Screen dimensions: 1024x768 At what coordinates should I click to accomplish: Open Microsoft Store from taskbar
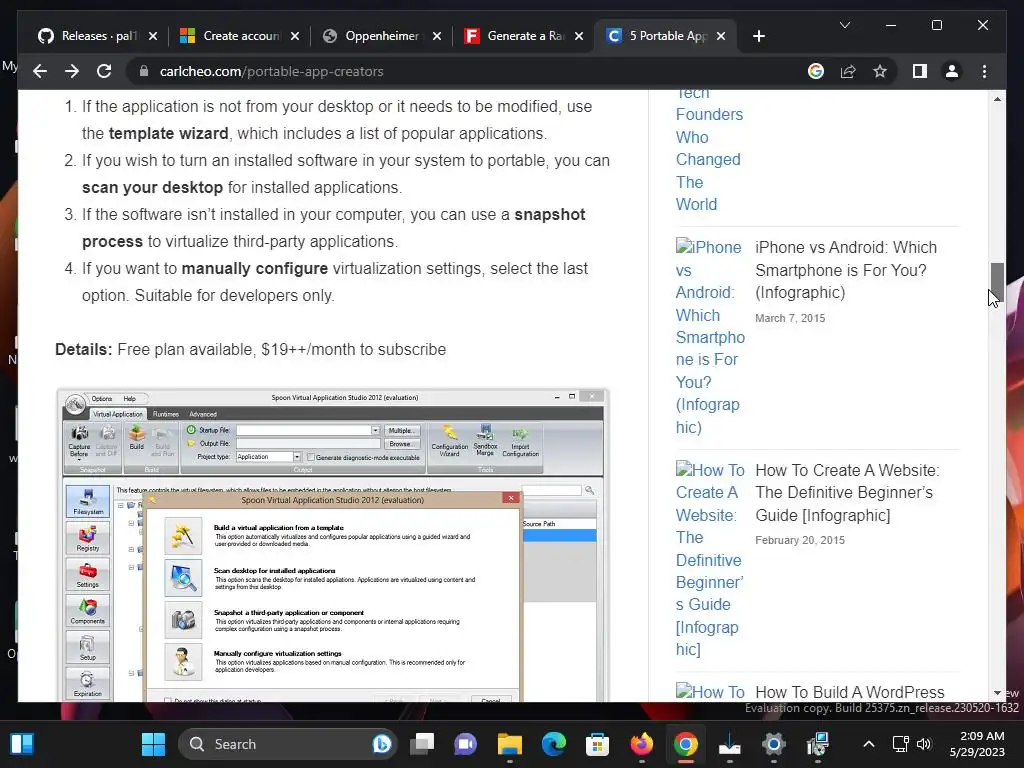(598, 744)
